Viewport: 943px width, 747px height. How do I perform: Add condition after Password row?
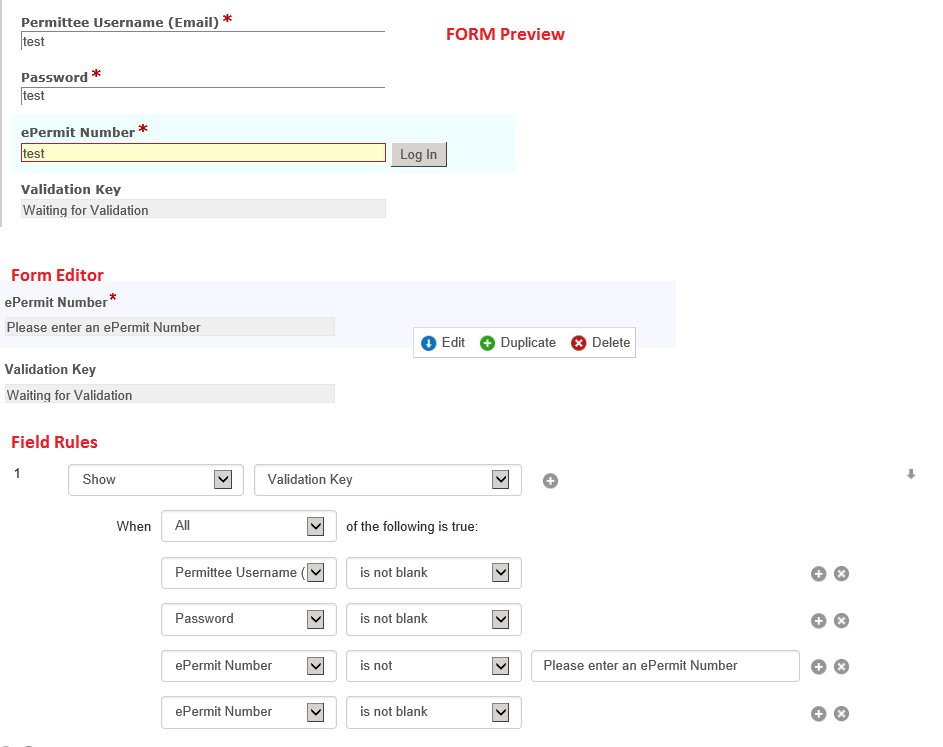[x=818, y=620]
